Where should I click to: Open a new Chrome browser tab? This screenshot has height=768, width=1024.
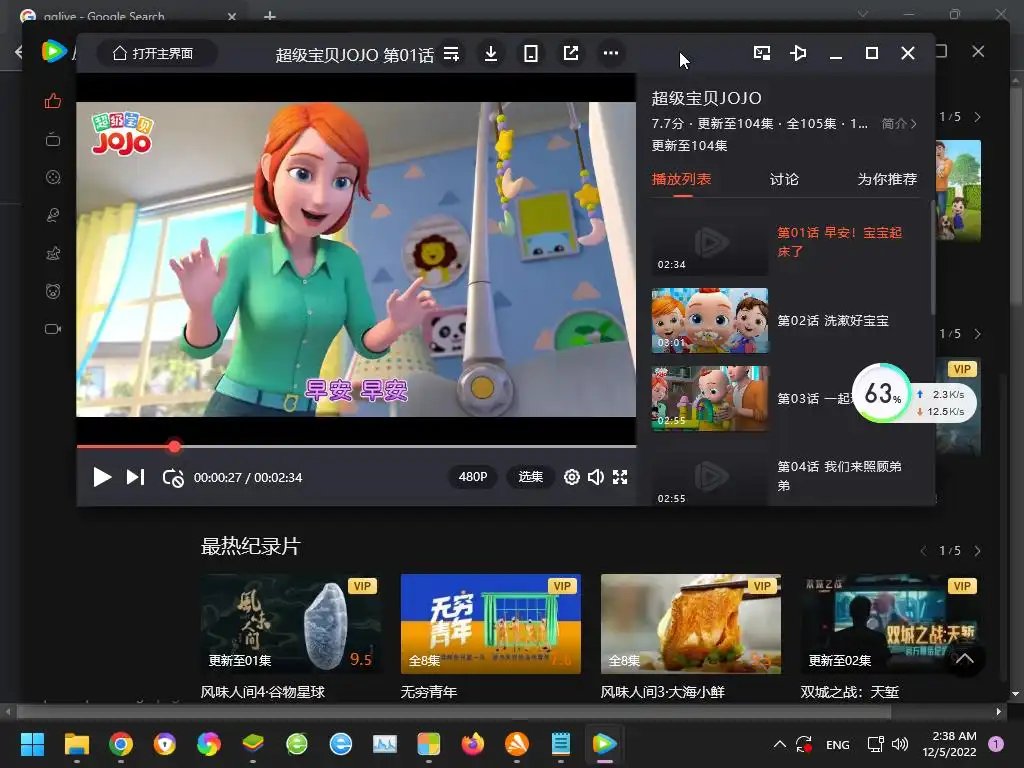(x=270, y=16)
